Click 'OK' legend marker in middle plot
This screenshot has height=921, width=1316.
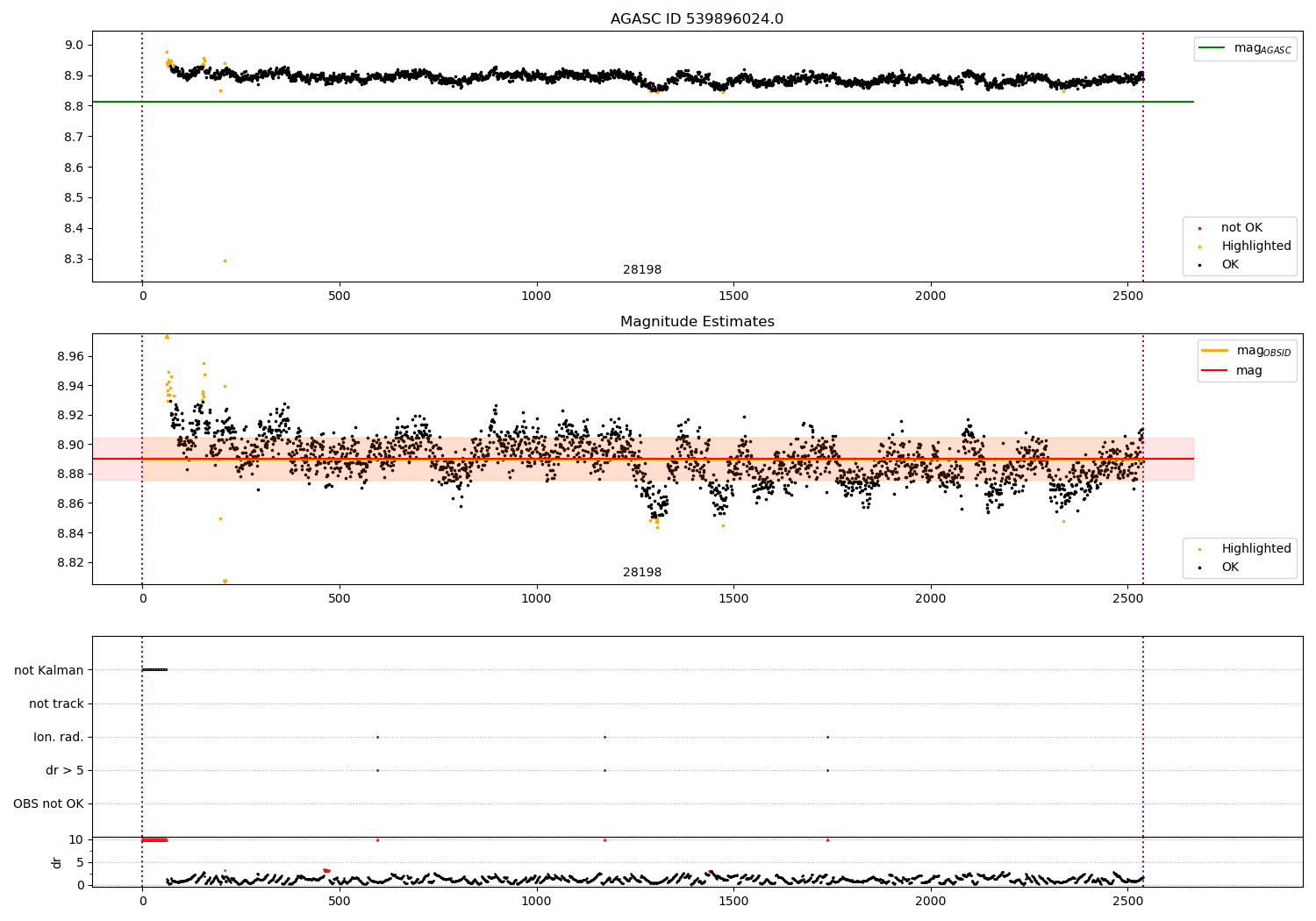click(1199, 568)
